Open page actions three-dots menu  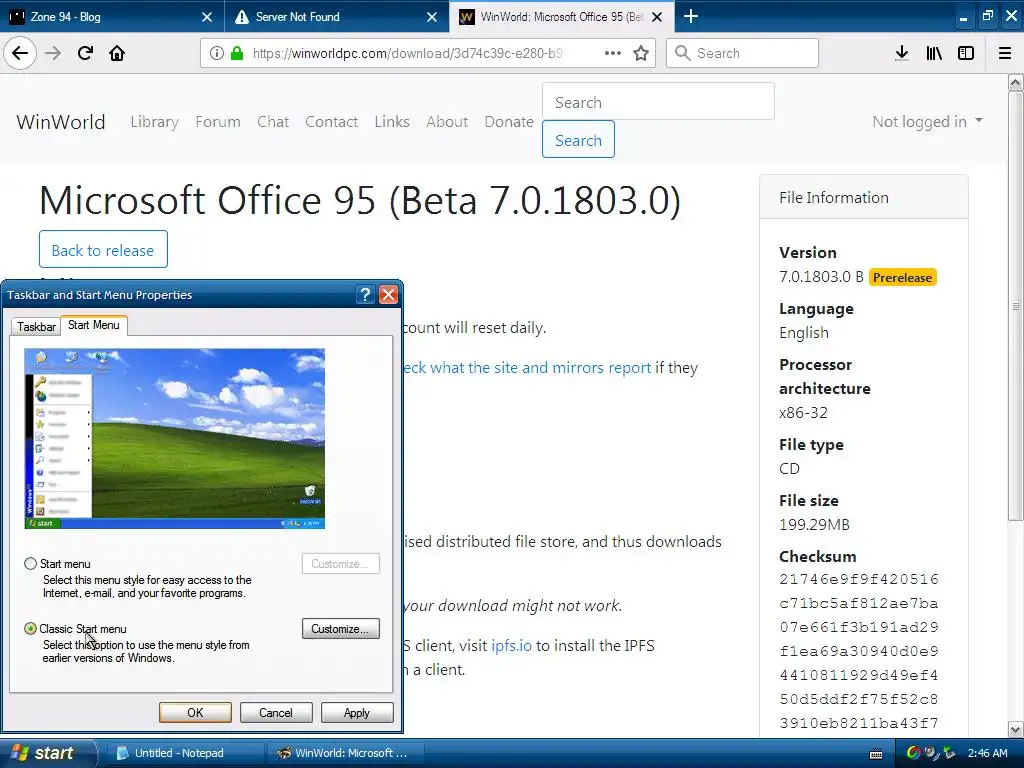(x=613, y=53)
